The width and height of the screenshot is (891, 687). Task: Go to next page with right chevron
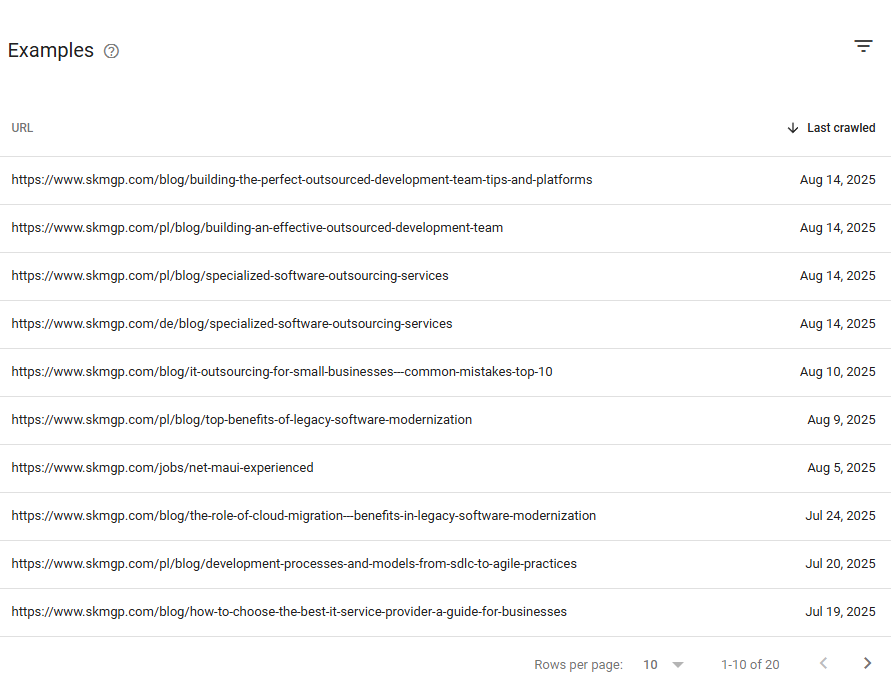pyautogui.click(x=867, y=663)
